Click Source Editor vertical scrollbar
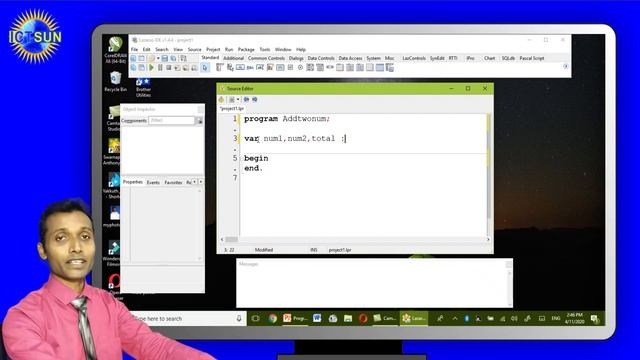Image resolution: width=640 pixels, height=360 pixels. click(x=489, y=175)
